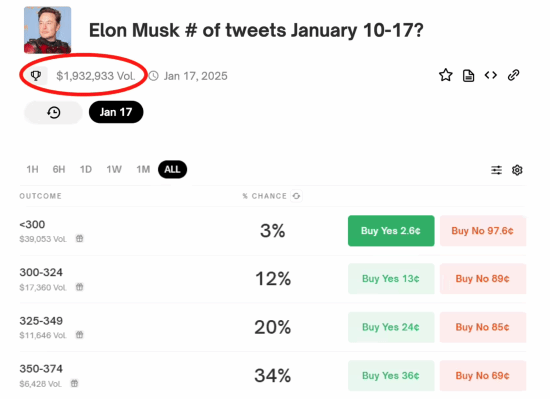Open the market rules document icon
Viewport: 550px width, 399px height.
[x=468, y=75]
